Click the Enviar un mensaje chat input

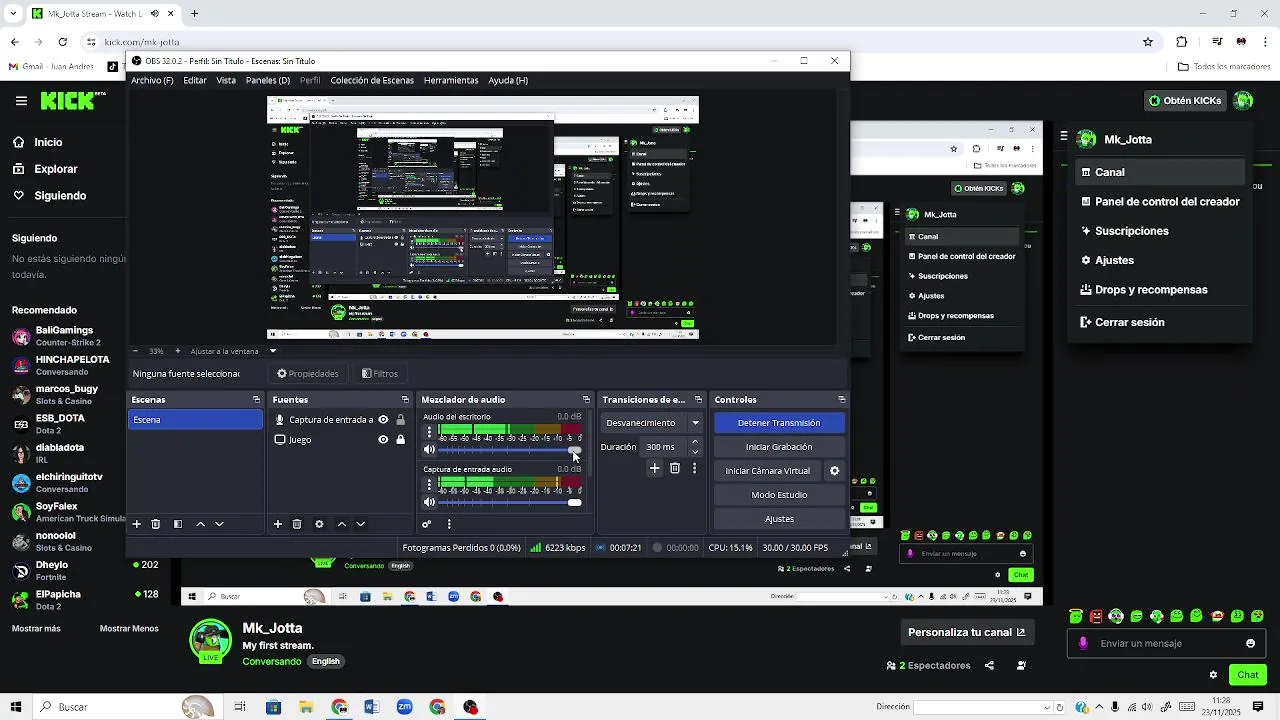1166,644
